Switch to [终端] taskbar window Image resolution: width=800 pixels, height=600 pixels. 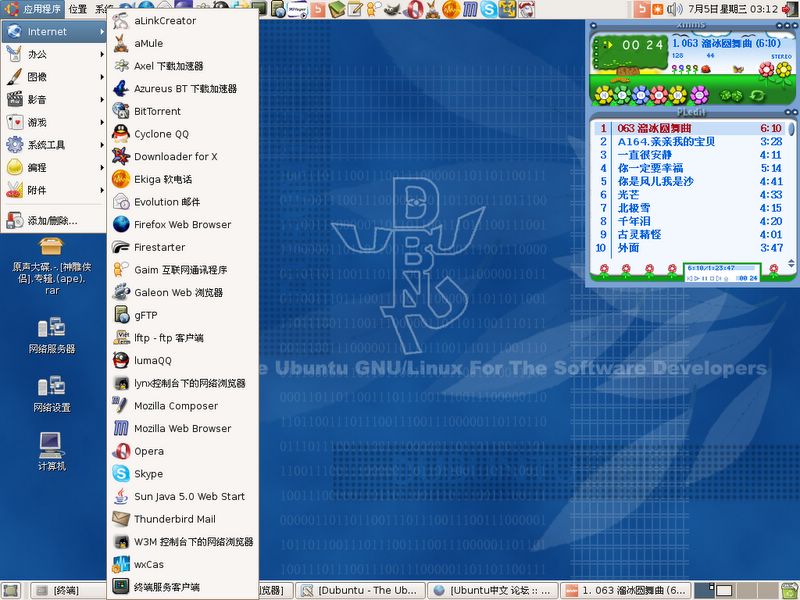coord(67,590)
